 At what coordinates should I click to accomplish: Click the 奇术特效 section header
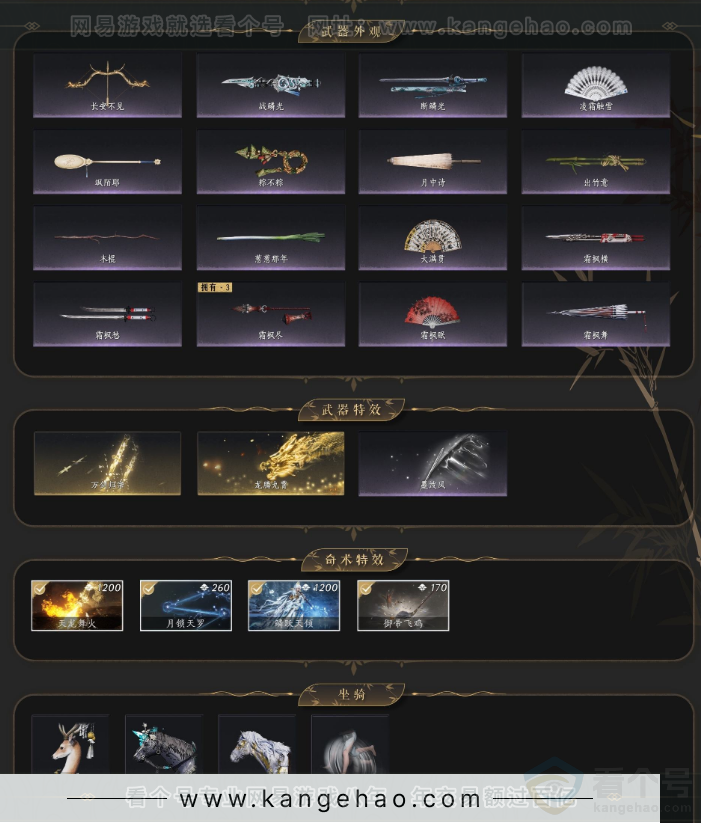tap(354, 560)
